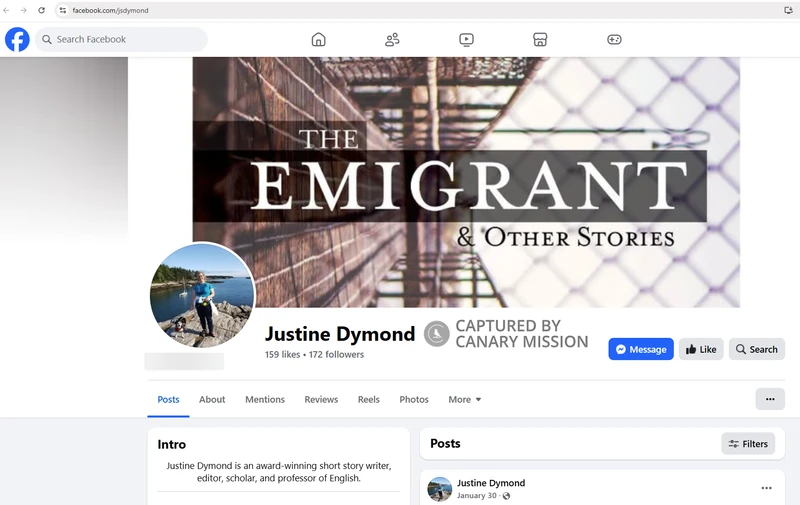Like the Justine Dymond page

click(701, 349)
